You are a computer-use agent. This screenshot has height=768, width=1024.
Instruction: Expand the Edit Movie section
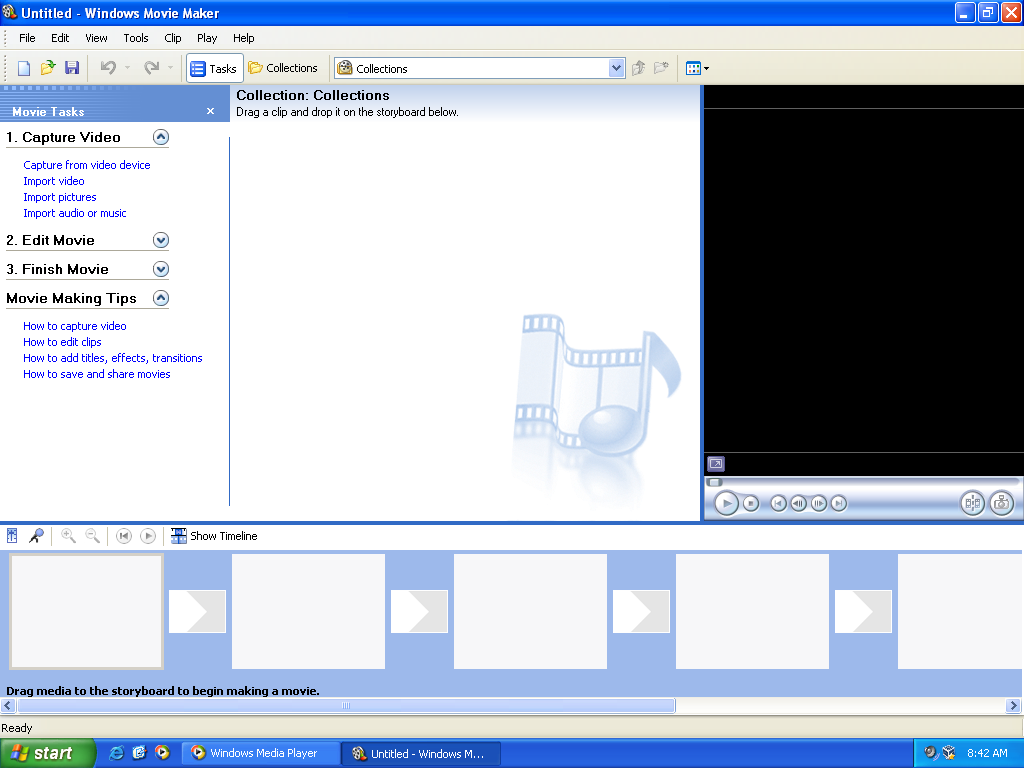161,240
